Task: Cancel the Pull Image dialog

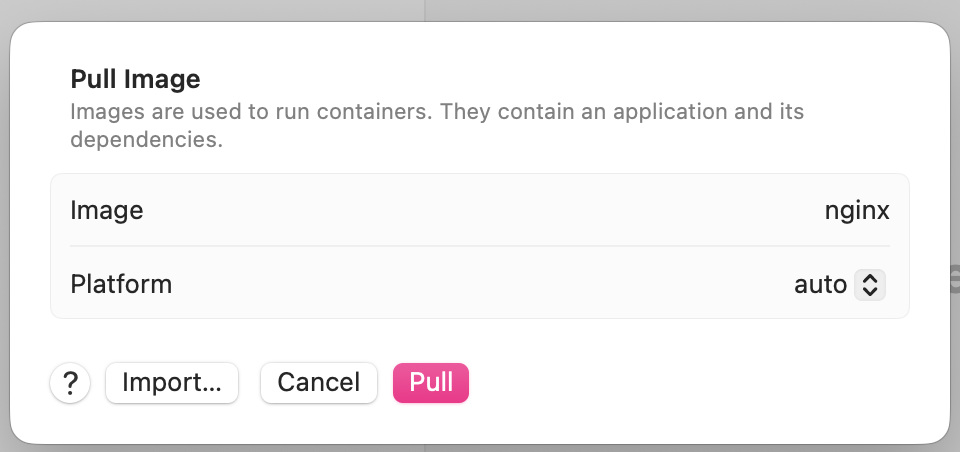Action: (x=318, y=382)
